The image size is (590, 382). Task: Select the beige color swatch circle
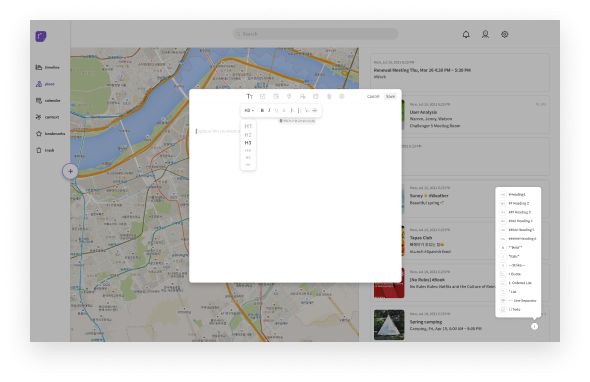click(342, 96)
